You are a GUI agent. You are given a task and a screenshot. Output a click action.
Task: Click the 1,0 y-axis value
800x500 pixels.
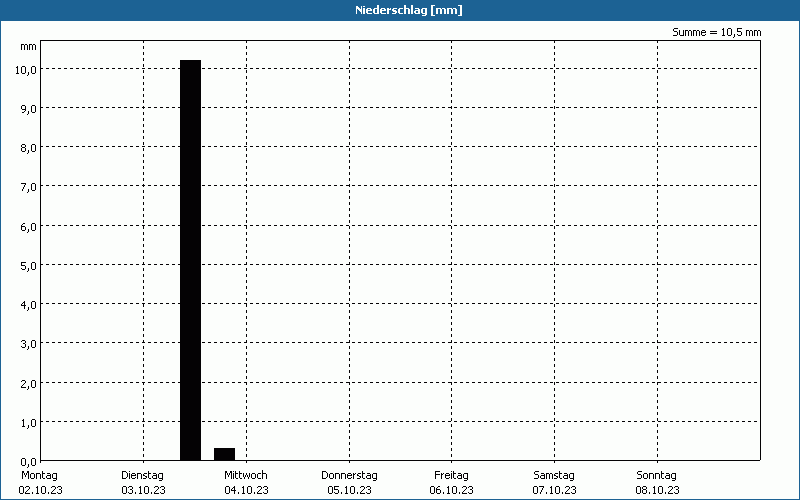click(29, 423)
